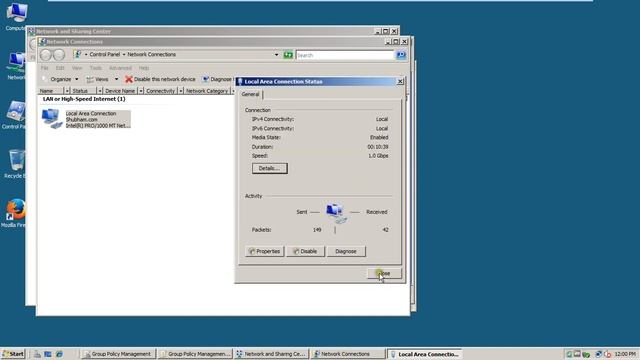Click the leftmost system tray icon
Viewport: 640px width, 360px height.
coord(569,354)
